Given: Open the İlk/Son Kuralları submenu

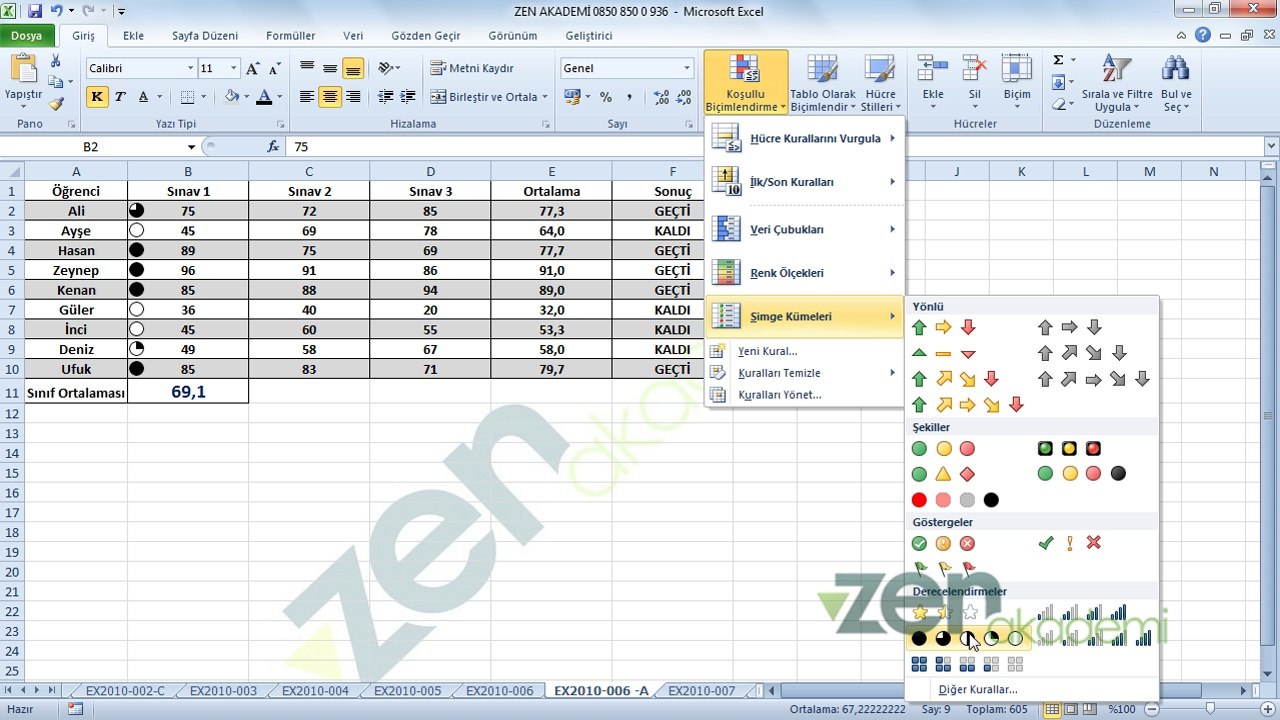Looking at the screenshot, I should (805, 182).
